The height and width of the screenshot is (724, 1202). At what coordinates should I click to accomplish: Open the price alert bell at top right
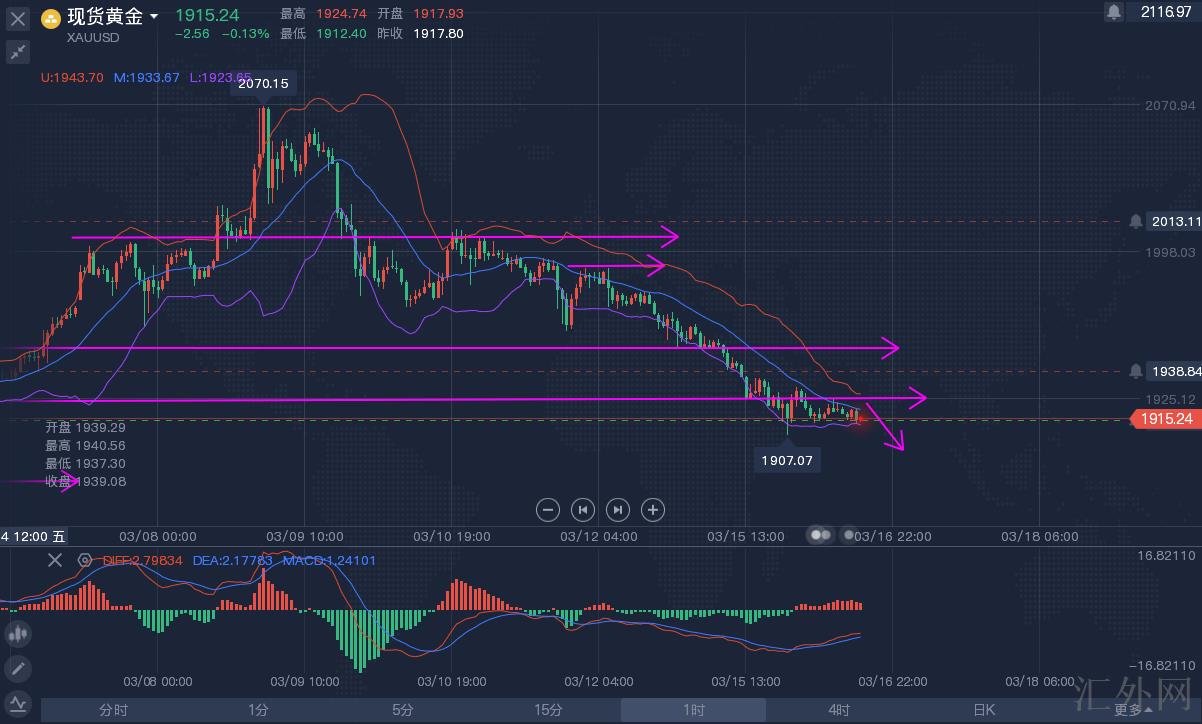pos(1114,12)
